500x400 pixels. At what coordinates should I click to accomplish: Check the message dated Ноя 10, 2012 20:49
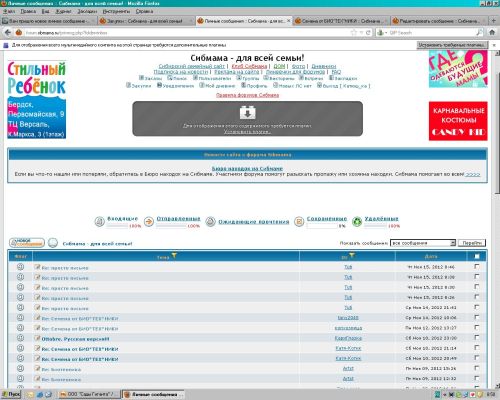477,358
